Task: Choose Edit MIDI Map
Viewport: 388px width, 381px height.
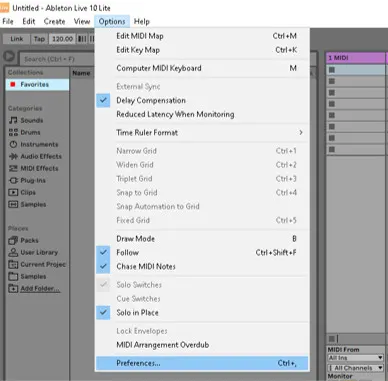Action: click(x=202, y=36)
